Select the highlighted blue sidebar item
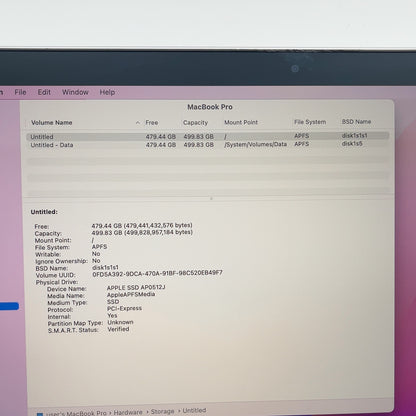This screenshot has height=416, width=416. (x=9, y=306)
